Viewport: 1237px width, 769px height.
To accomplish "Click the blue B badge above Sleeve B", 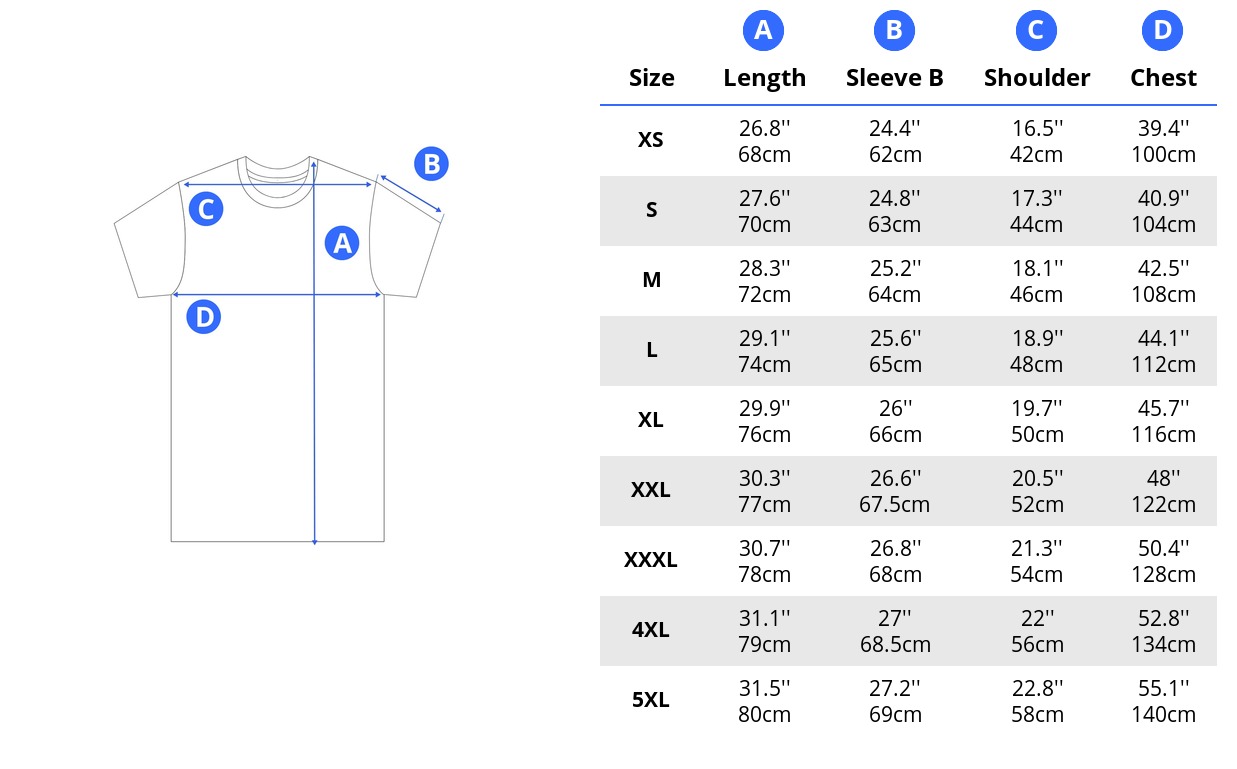I will pos(894,31).
